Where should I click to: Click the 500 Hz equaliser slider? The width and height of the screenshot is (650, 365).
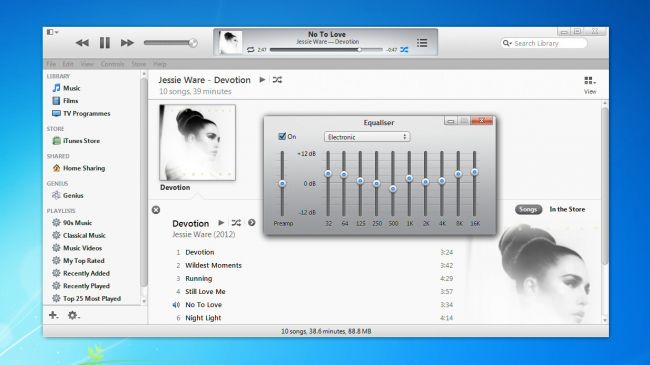coord(393,189)
